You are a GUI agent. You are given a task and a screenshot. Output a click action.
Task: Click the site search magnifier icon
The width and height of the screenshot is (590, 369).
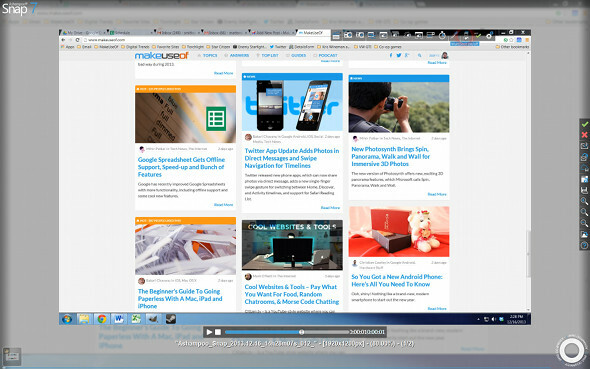tap(420, 55)
